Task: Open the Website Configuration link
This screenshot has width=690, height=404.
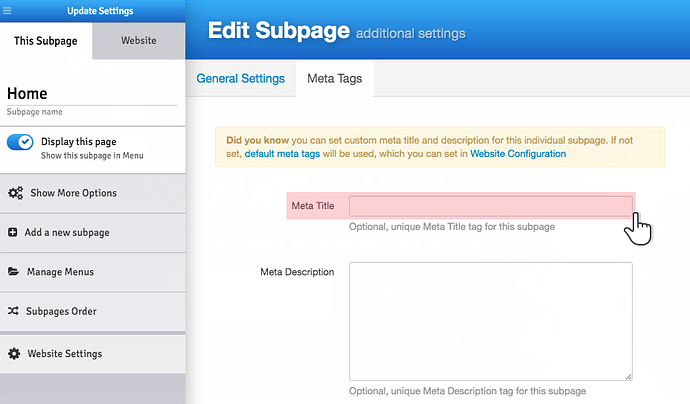Action: click(517, 154)
